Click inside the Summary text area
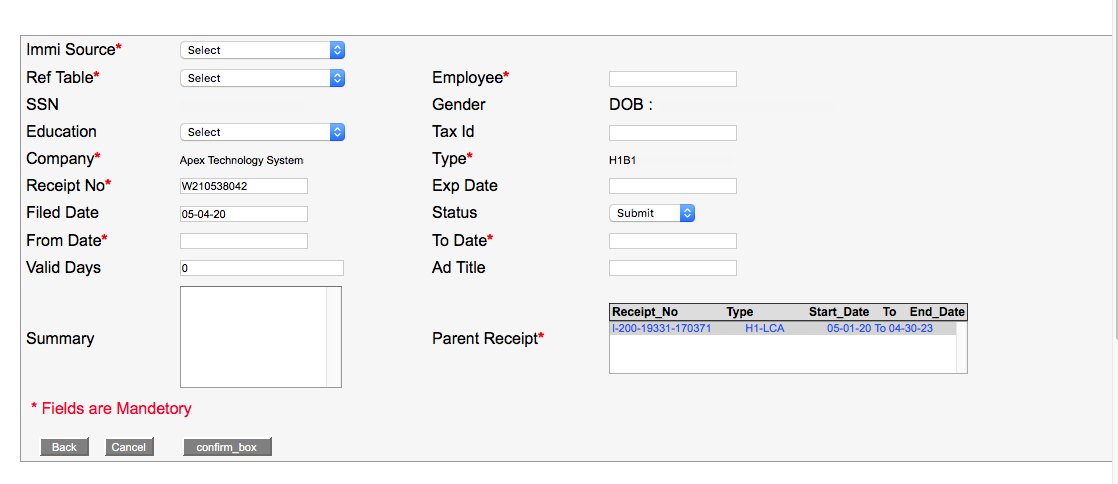 point(253,337)
